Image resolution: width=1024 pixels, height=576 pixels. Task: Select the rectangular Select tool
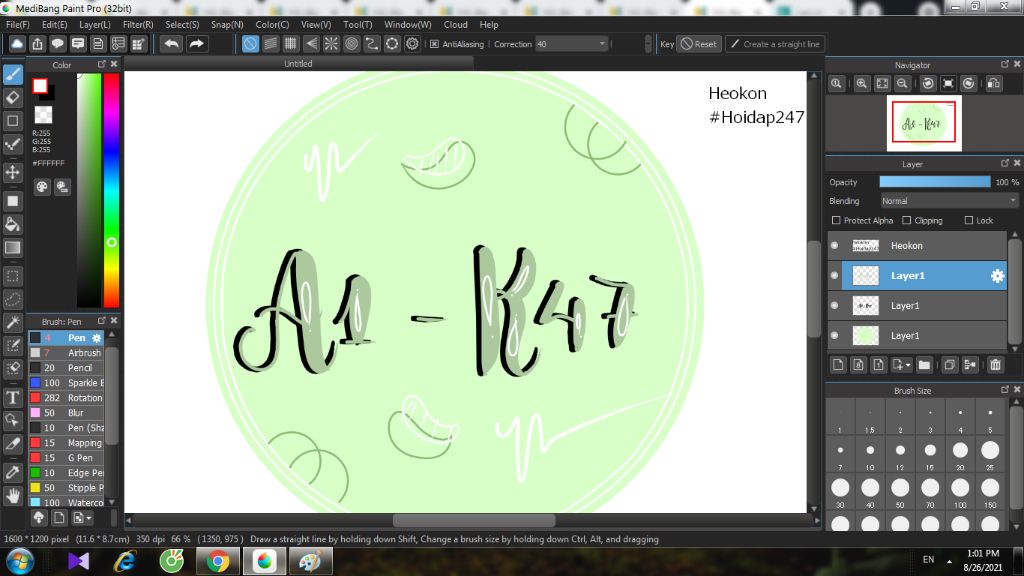tap(12, 276)
